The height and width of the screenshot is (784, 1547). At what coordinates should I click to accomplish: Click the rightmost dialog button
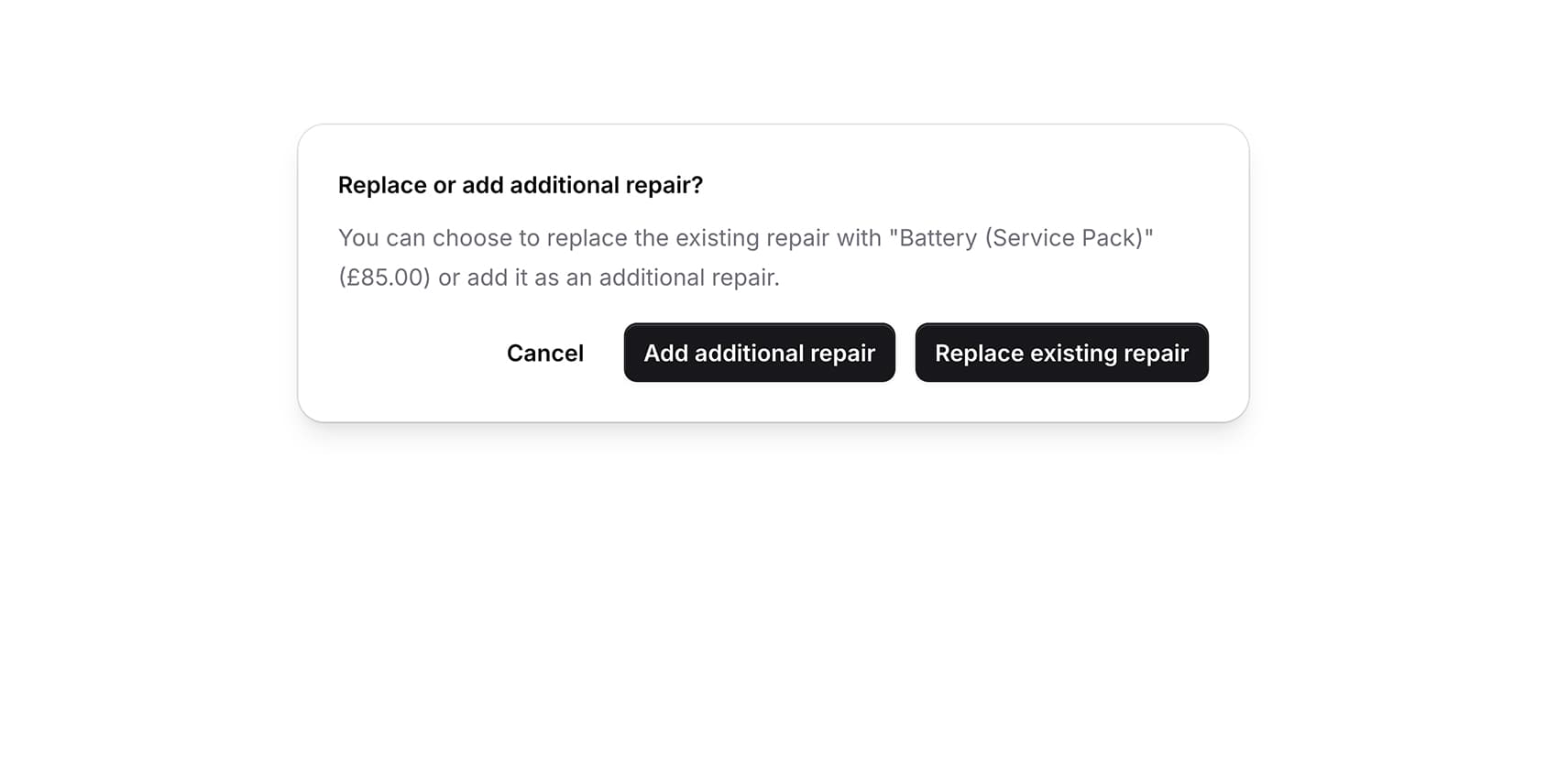(1061, 354)
